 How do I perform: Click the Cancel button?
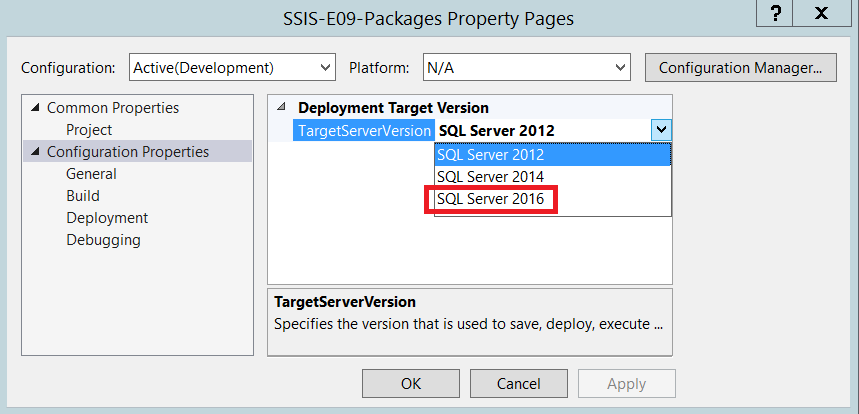click(519, 383)
